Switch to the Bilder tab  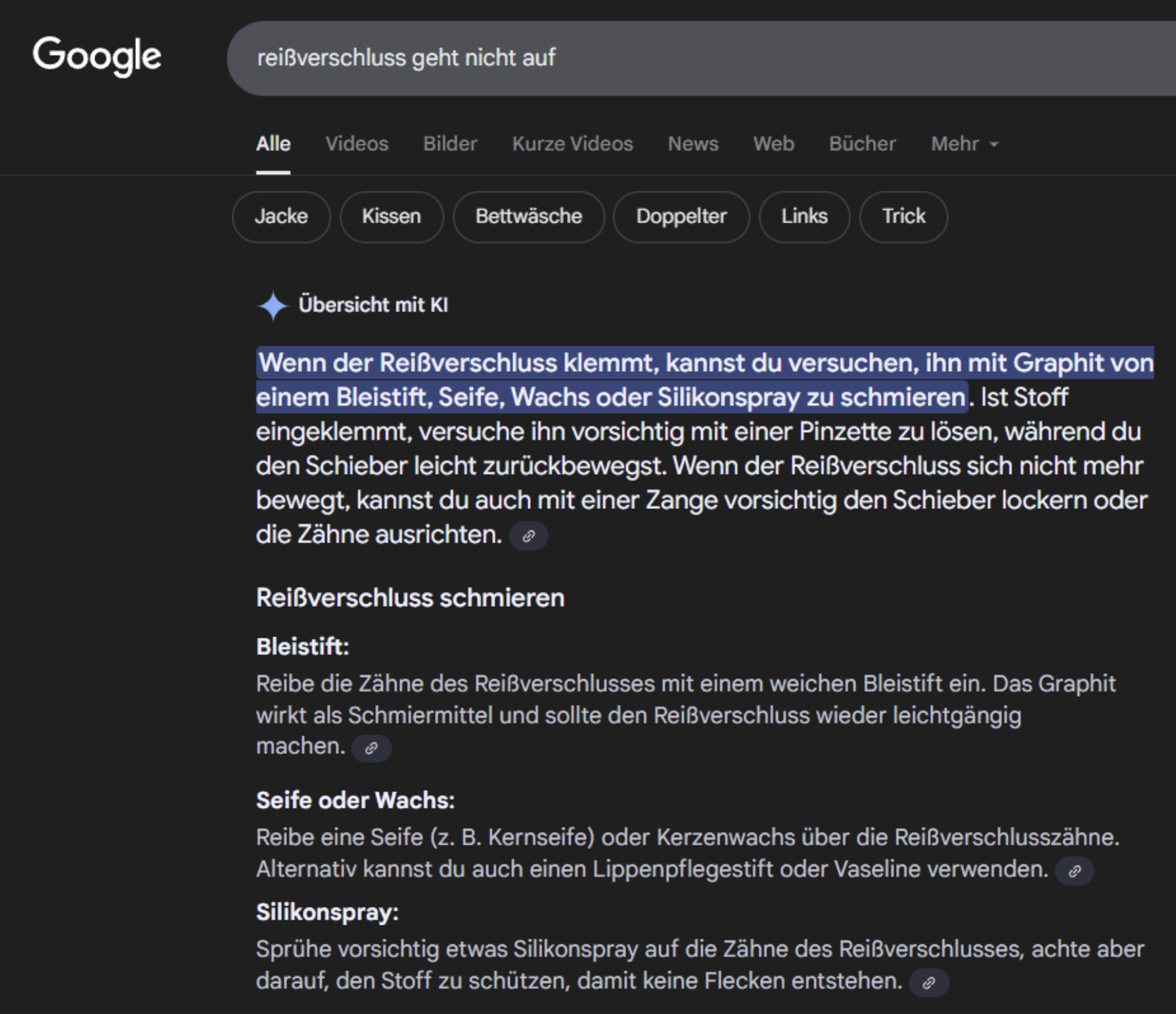pyautogui.click(x=450, y=144)
